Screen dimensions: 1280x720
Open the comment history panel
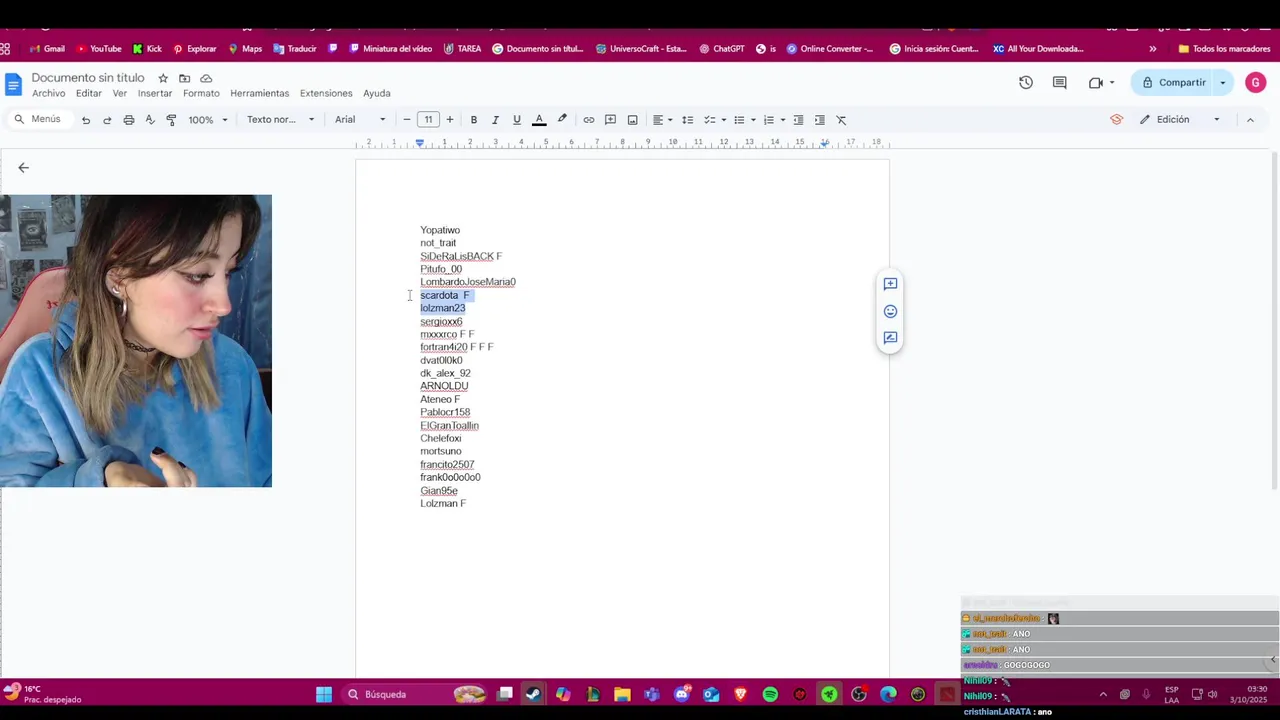pyautogui.click(x=1060, y=83)
